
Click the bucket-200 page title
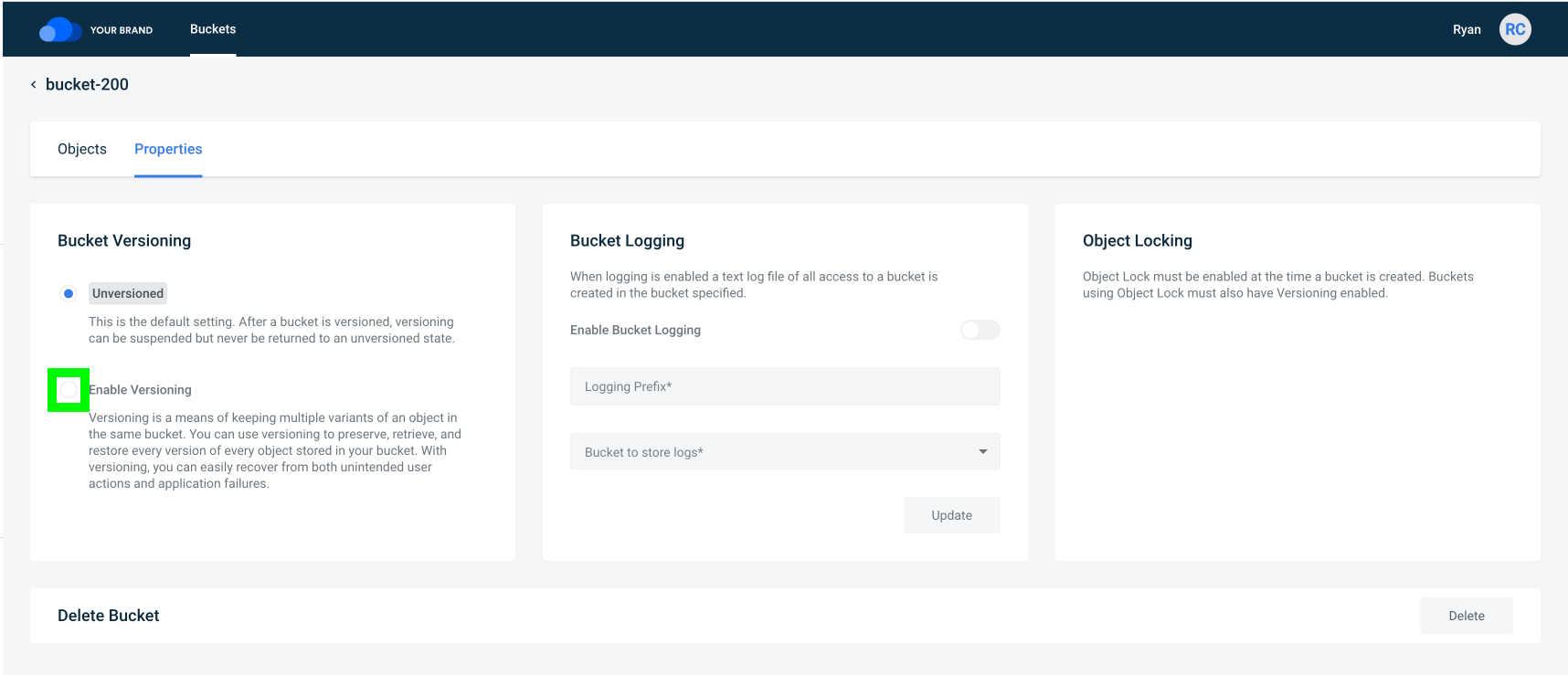[x=87, y=84]
